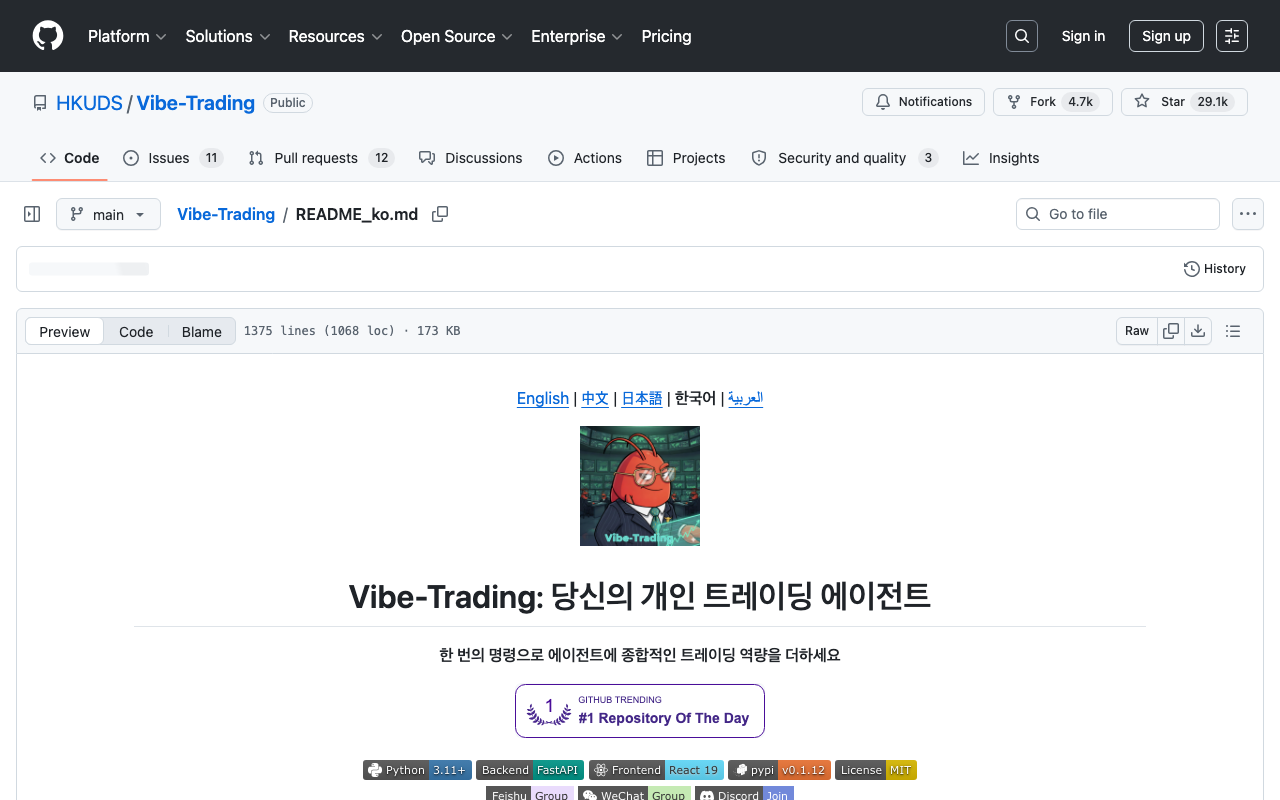Open the search magnifier in header
Viewport: 1280px width, 800px height.
pos(1022,36)
